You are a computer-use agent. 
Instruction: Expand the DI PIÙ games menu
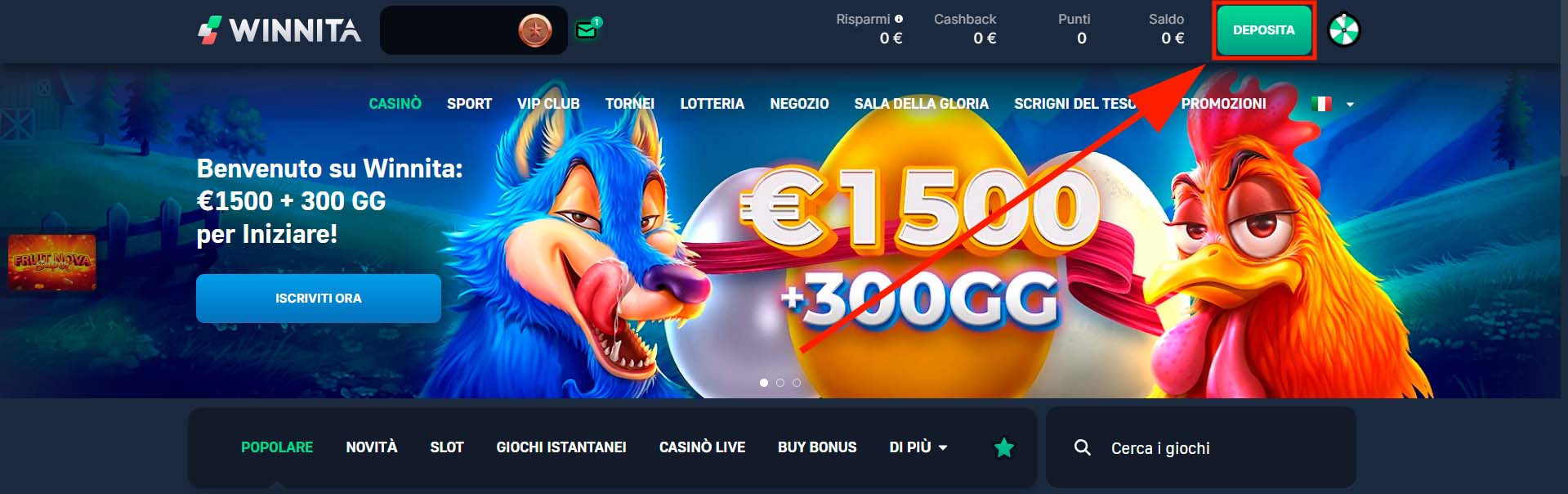coord(918,447)
